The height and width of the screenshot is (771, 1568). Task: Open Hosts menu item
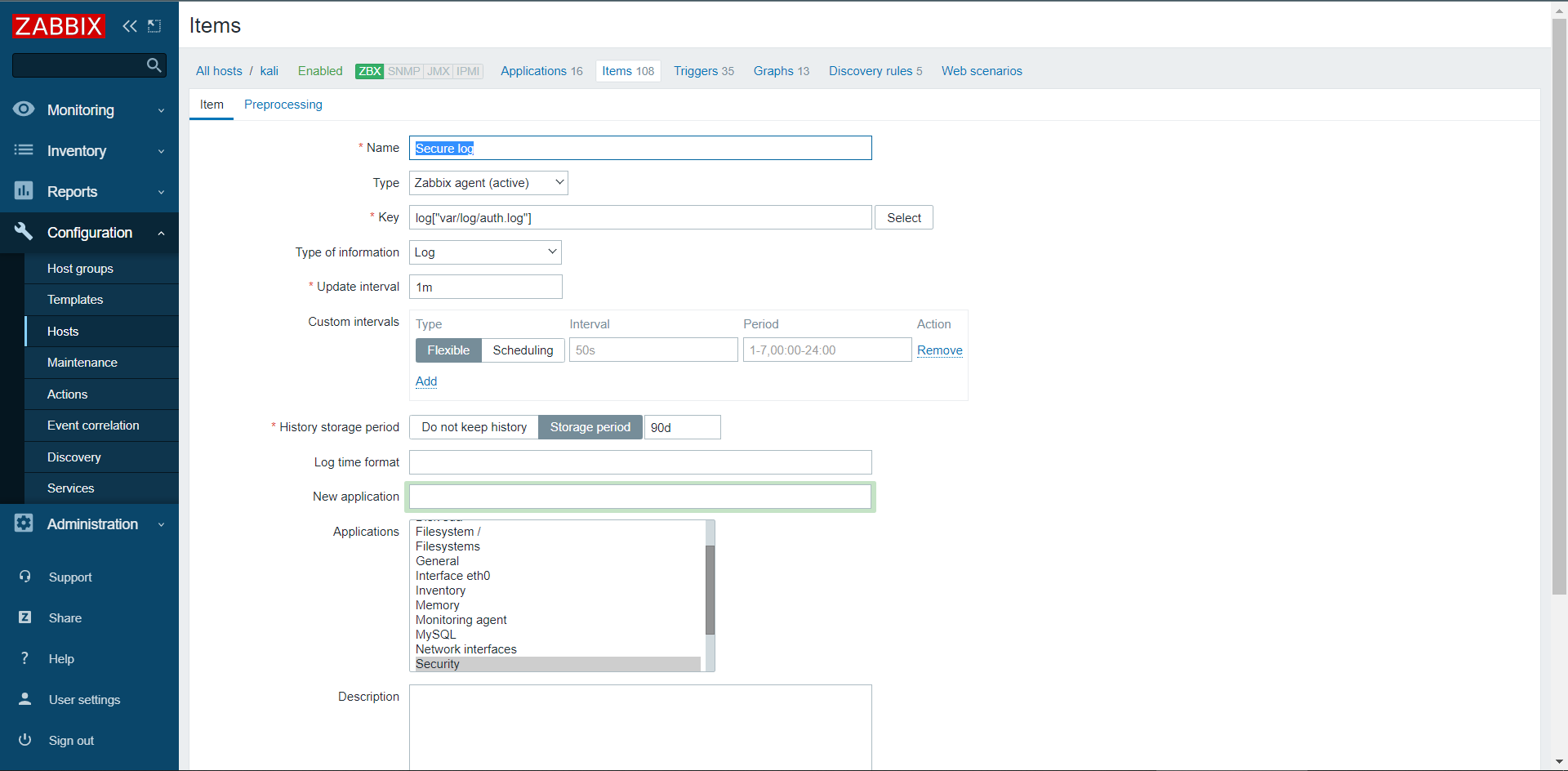101,332
